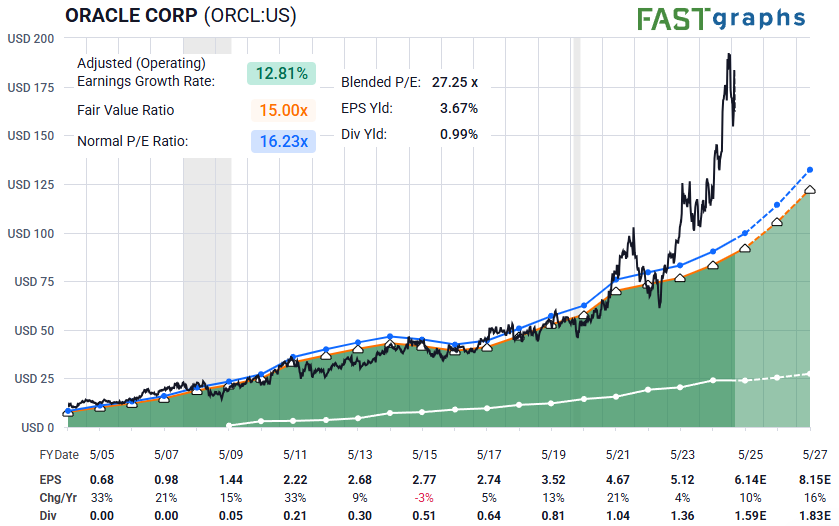
Task: Click the ORACLE CORP (ORCL:US) title
Action: [180, 16]
